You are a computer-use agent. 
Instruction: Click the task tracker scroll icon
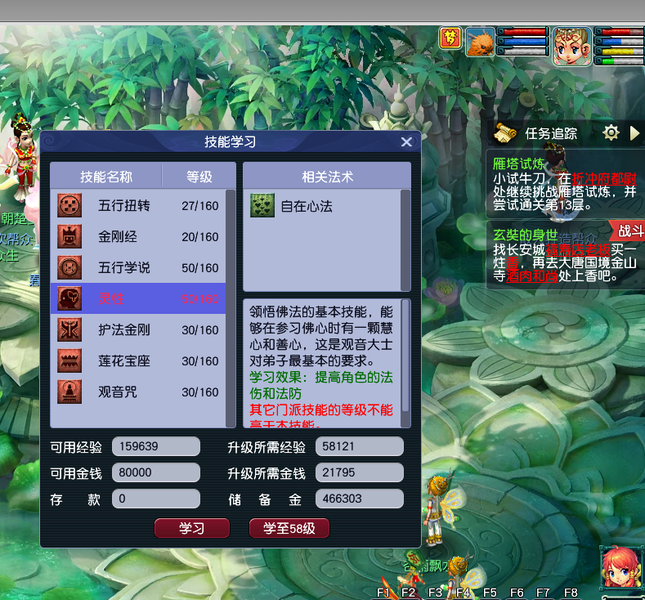tap(505, 133)
